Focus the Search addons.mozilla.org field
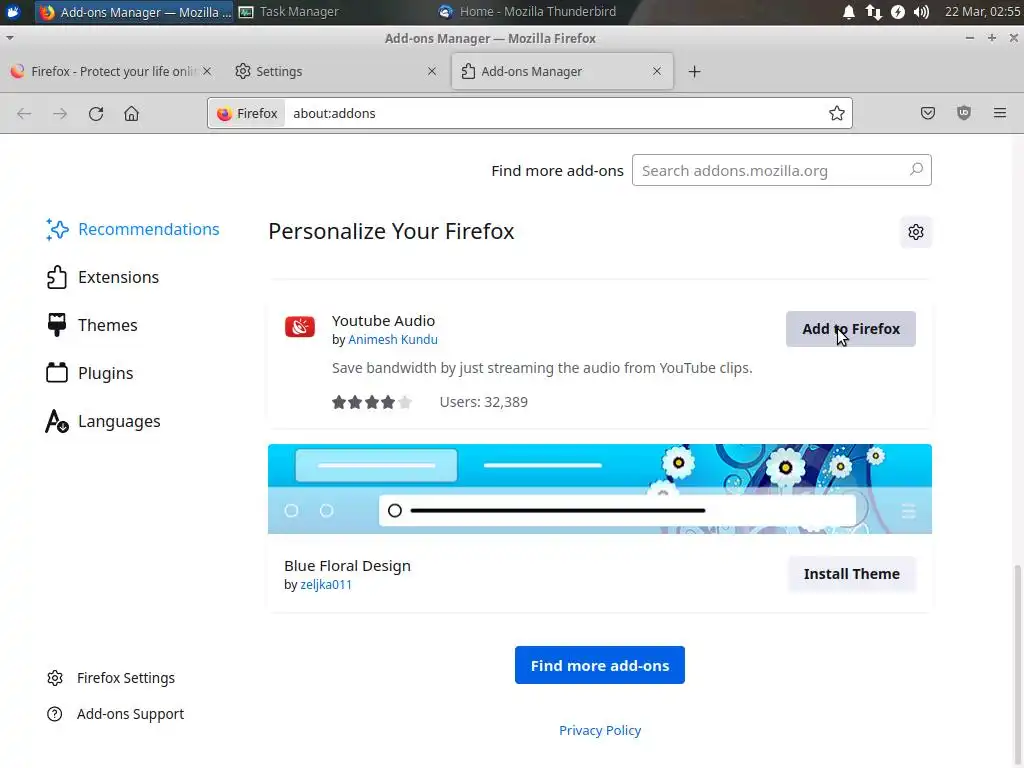Viewport: 1024px width, 768px height. pyautogui.click(x=781, y=170)
